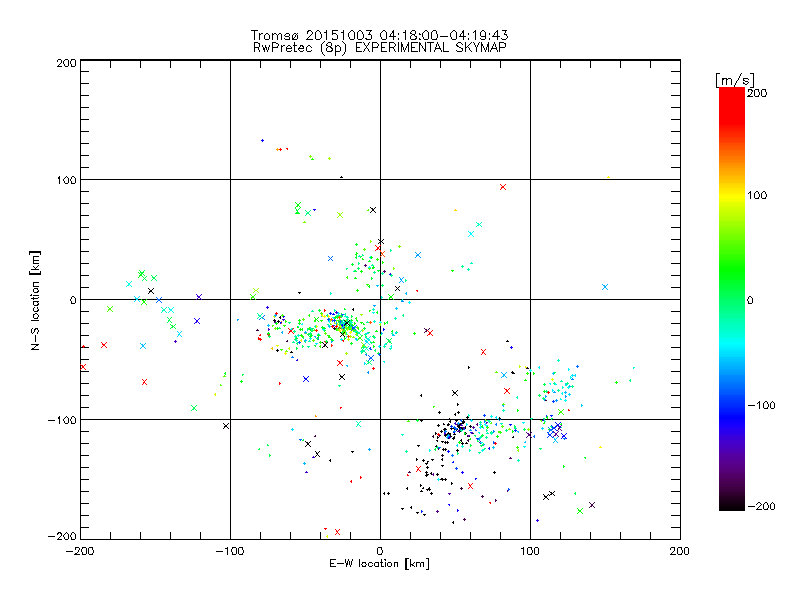Click the E-W axis tick label "0"

tap(380, 551)
